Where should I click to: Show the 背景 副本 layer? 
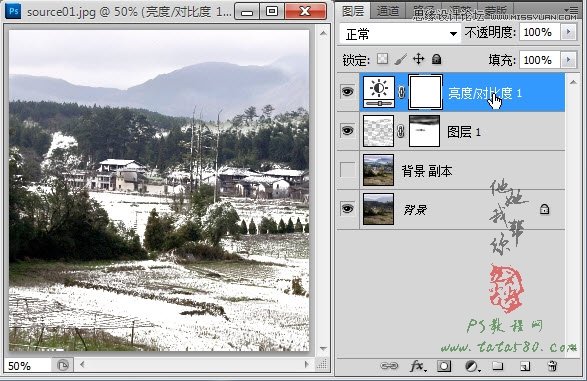point(347,170)
